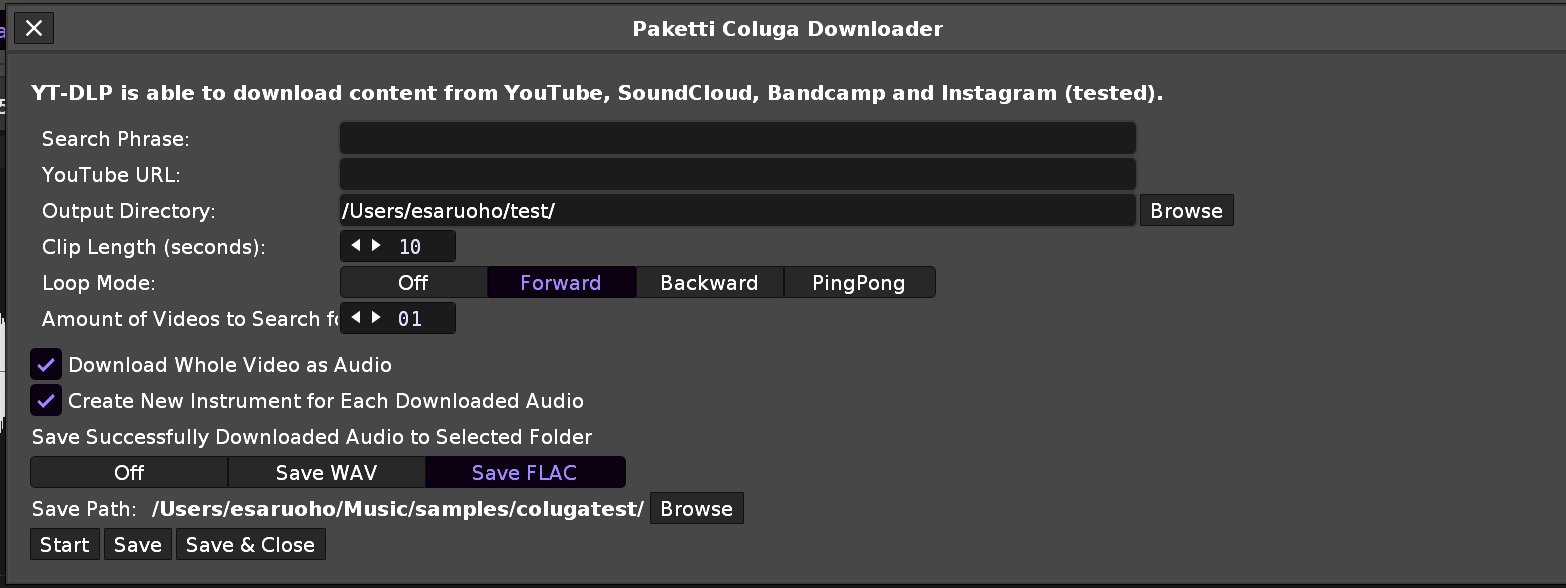Viewport: 1566px width, 588px height.
Task: Select Forward loop mode
Action: 561,283
